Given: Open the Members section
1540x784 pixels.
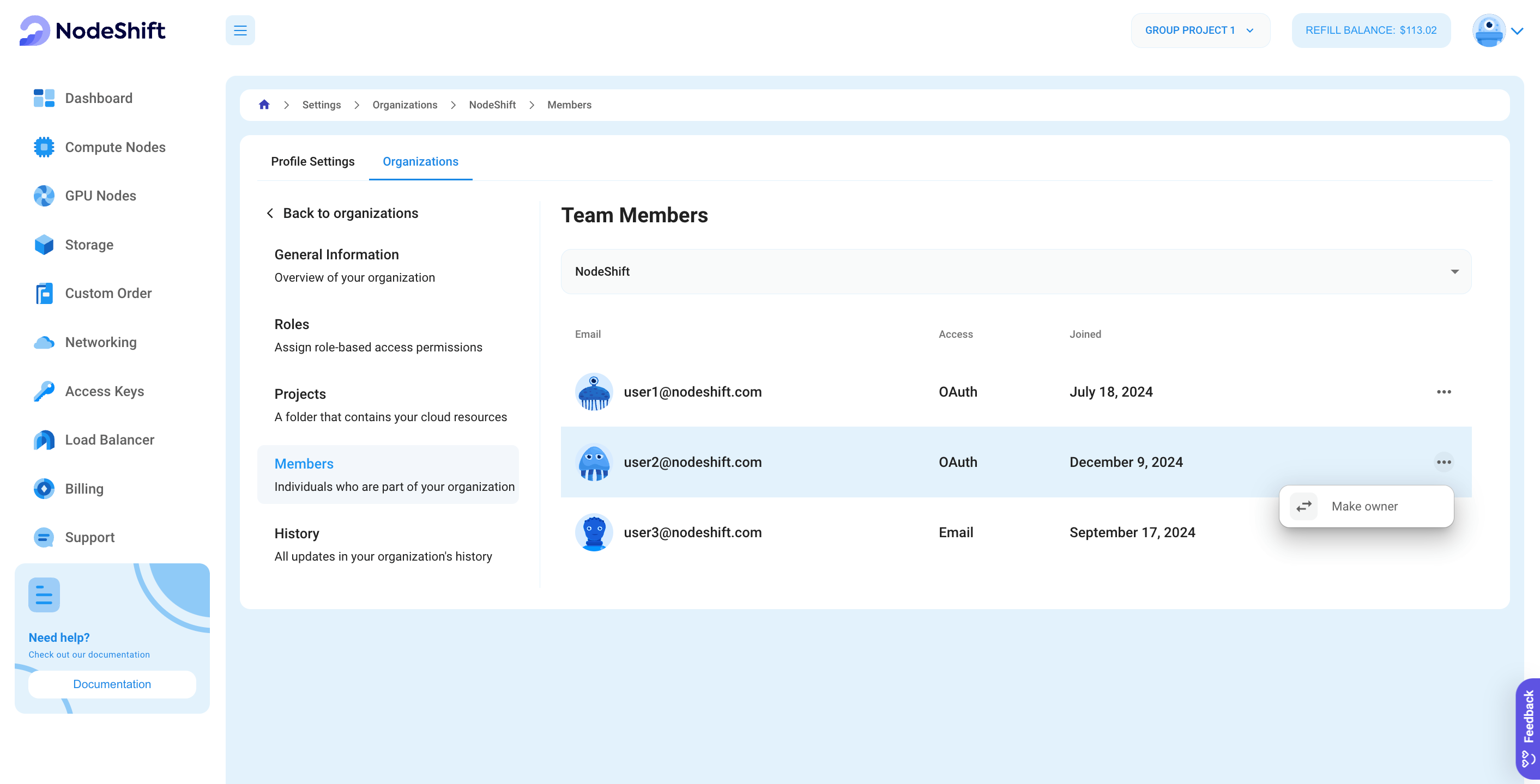Looking at the screenshot, I should coord(388,475).
